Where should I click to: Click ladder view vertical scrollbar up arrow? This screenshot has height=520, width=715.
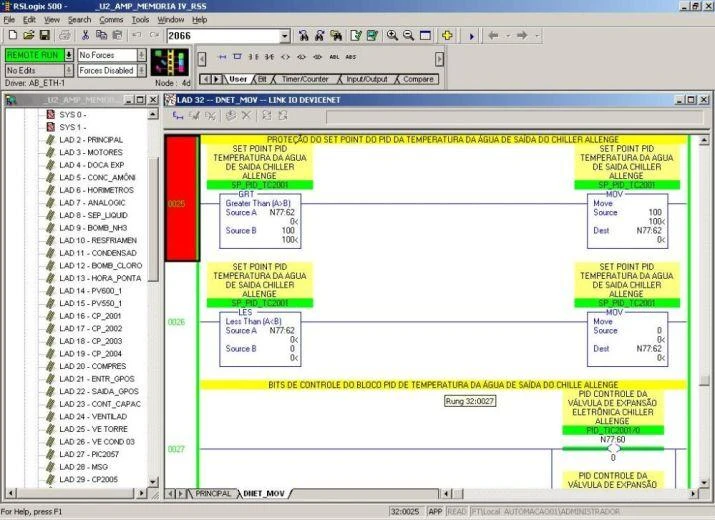point(704,140)
